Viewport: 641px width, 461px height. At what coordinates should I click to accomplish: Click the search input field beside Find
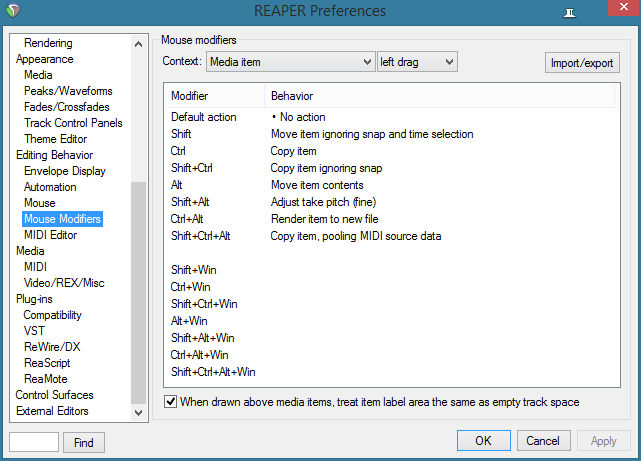[x=33, y=442]
